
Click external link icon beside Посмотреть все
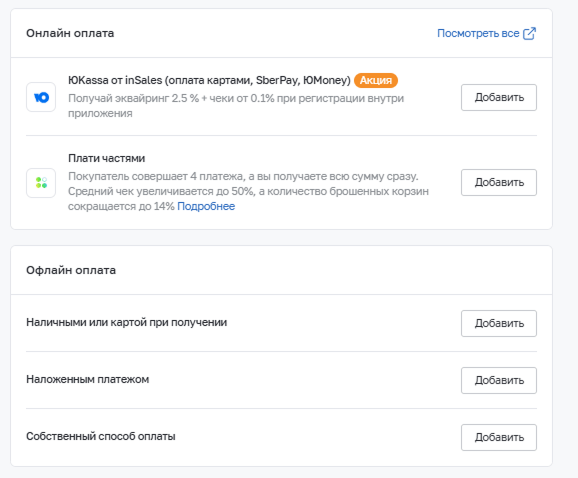coord(529,34)
